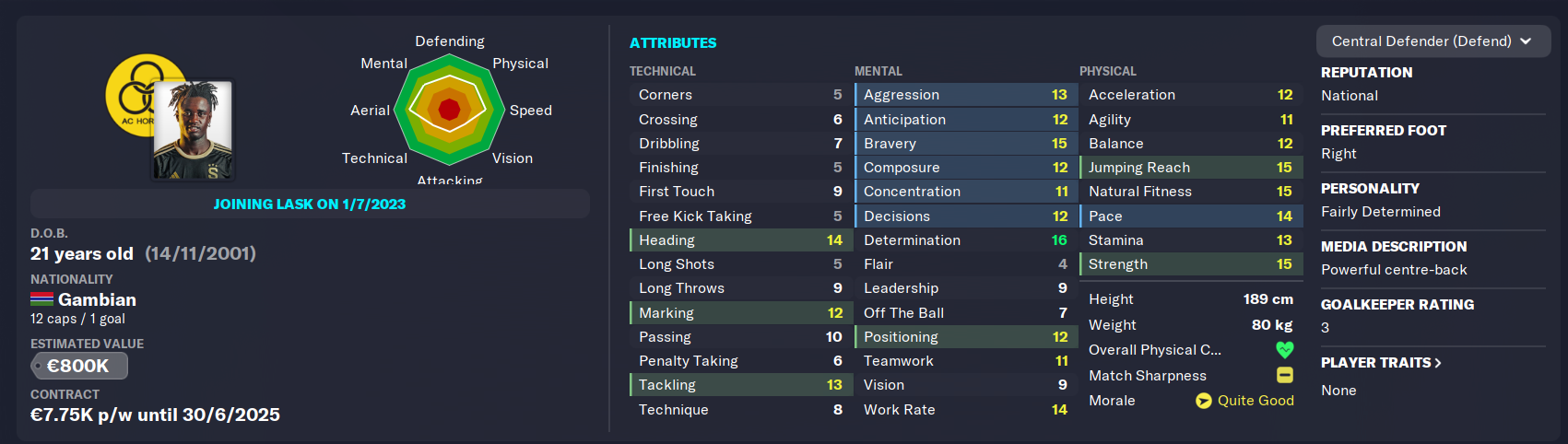Click the attribute polygon radar chart
The height and width of the screenshot is (444, 1568).
(x=449, y=110)
